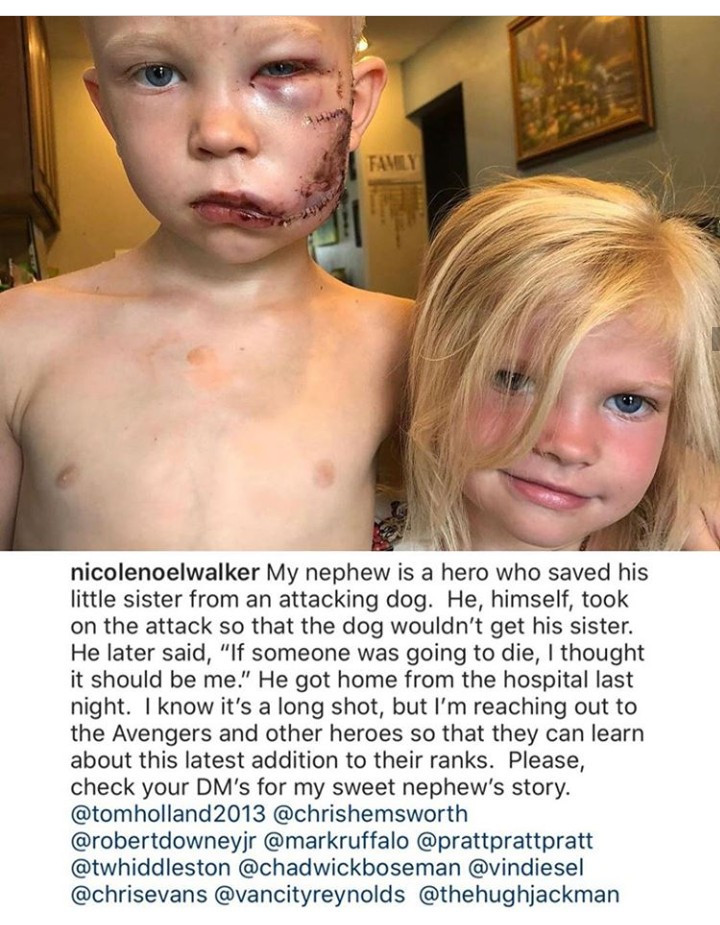Follow the @vindiesel mention
The width and height of the screenshot is (720, 925).
tap(526, 867)
